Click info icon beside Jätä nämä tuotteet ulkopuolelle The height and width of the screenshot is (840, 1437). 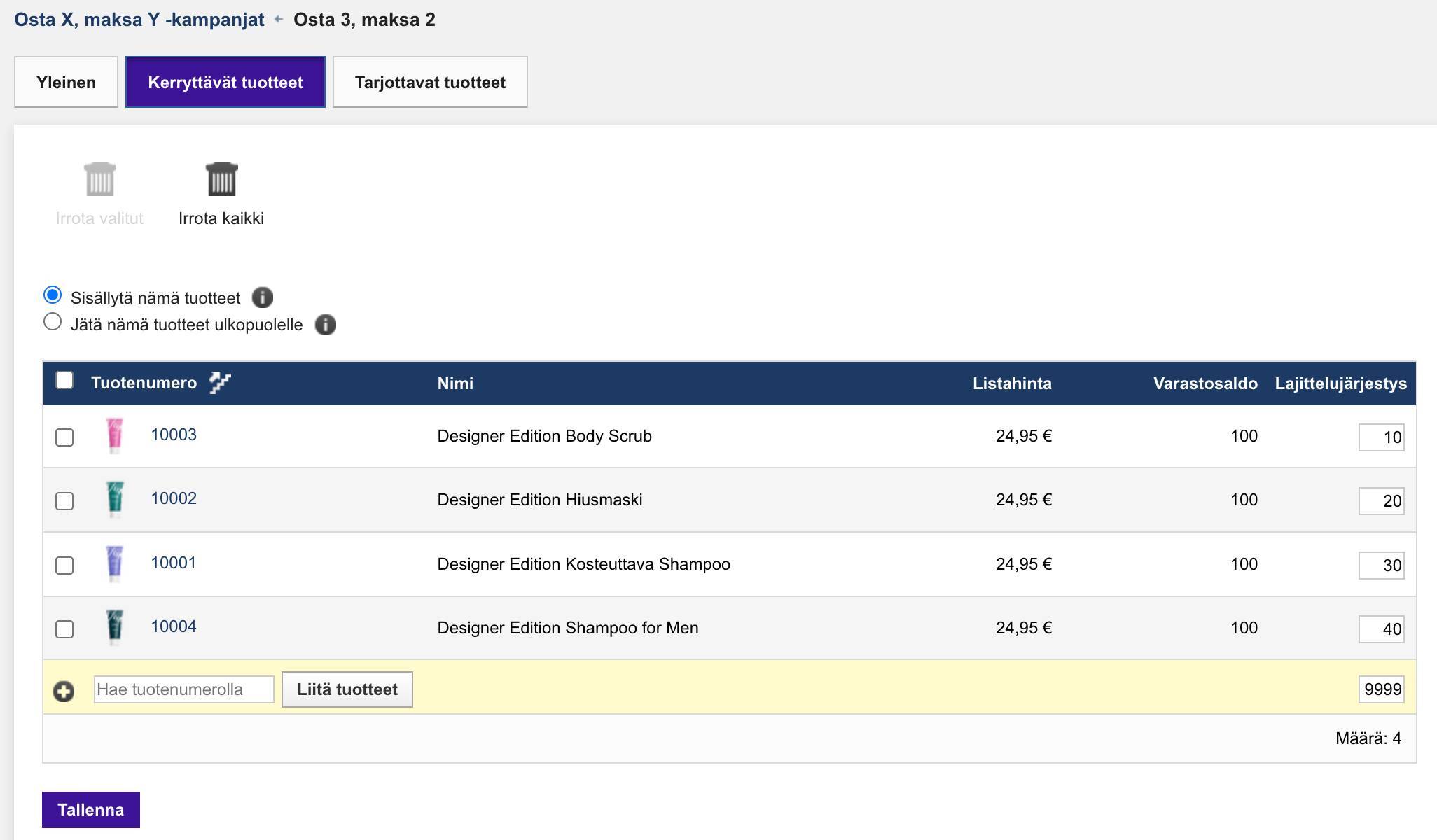click(x=325, y=325)
